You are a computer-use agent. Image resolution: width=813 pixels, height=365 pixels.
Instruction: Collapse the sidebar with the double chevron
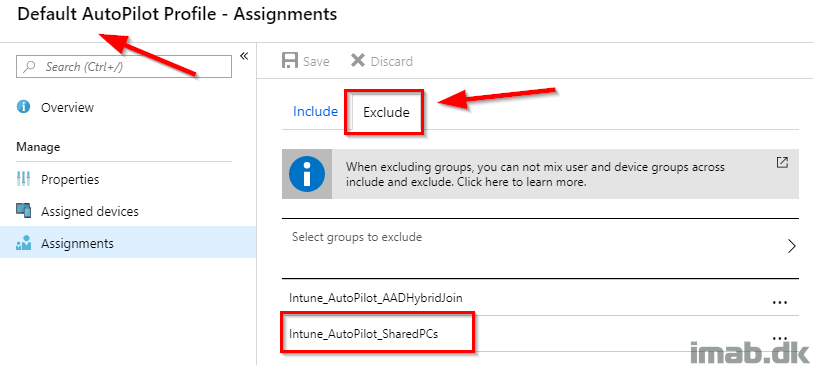tap(244, 56)
